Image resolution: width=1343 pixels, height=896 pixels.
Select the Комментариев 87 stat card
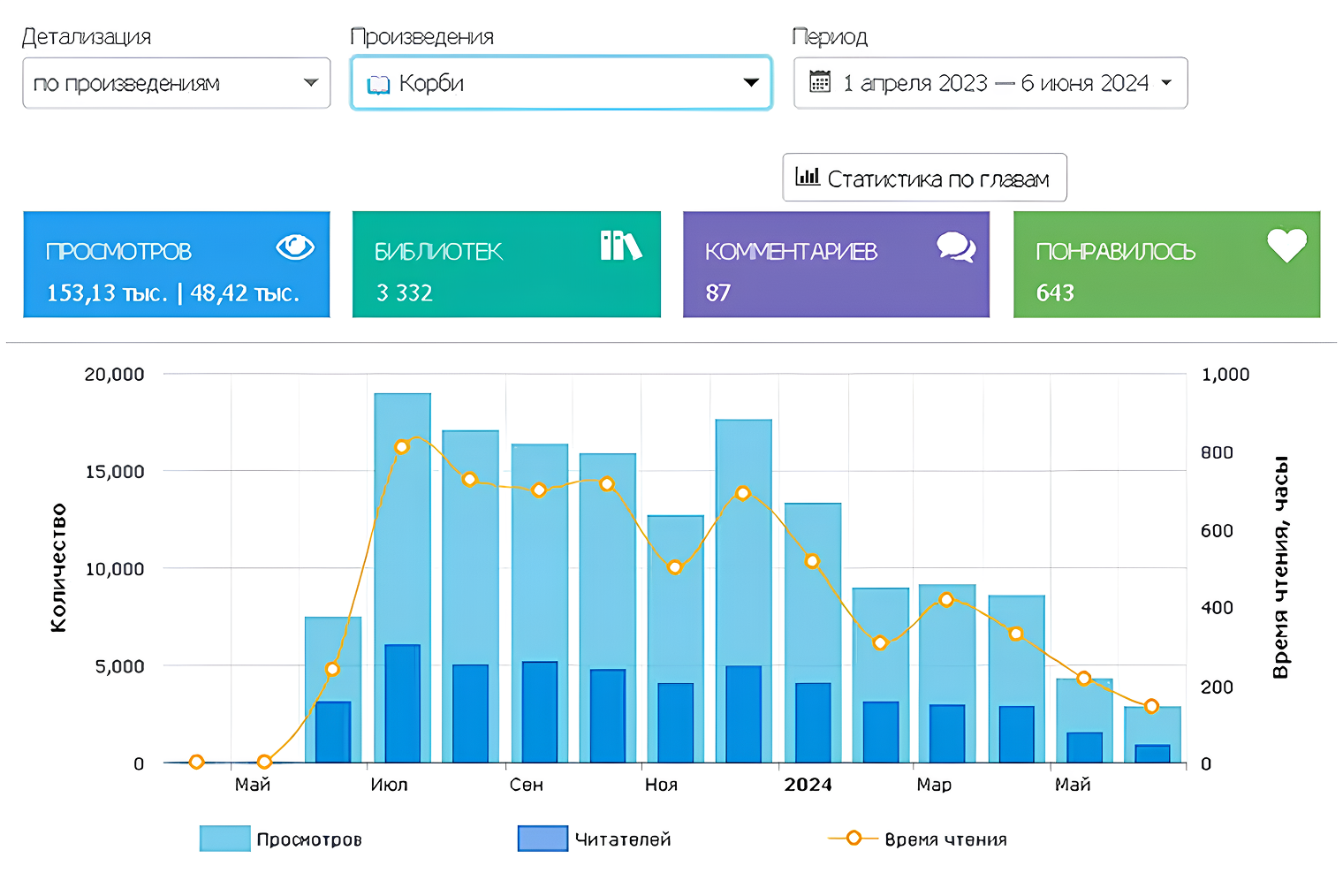click(836, 264)
